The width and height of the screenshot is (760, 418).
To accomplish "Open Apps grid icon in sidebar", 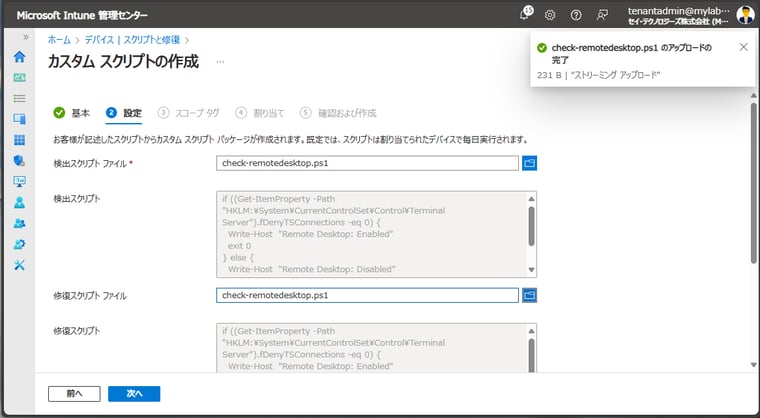I will (19, 140).
